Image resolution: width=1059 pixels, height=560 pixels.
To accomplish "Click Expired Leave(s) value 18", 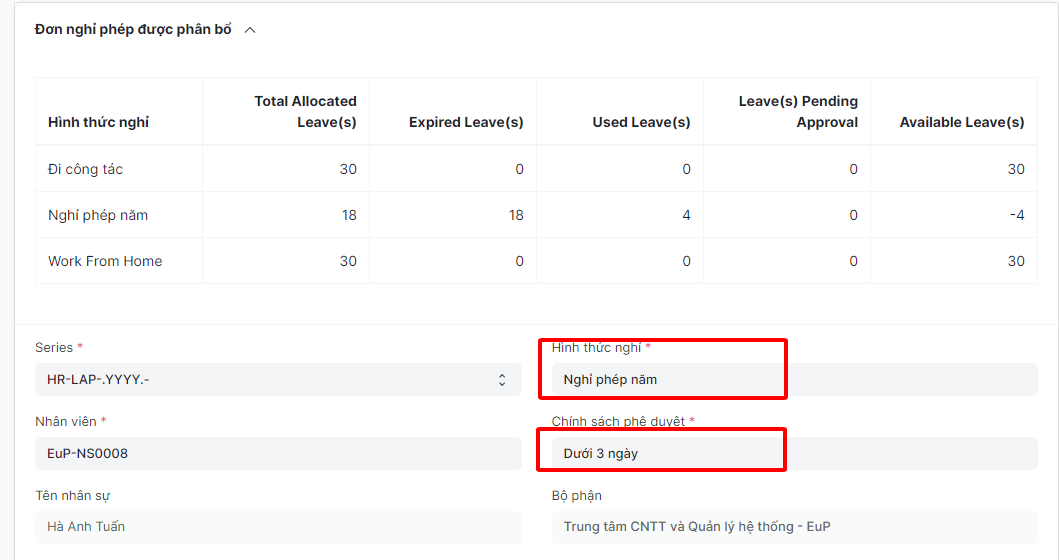I will [x=515, y=215].
